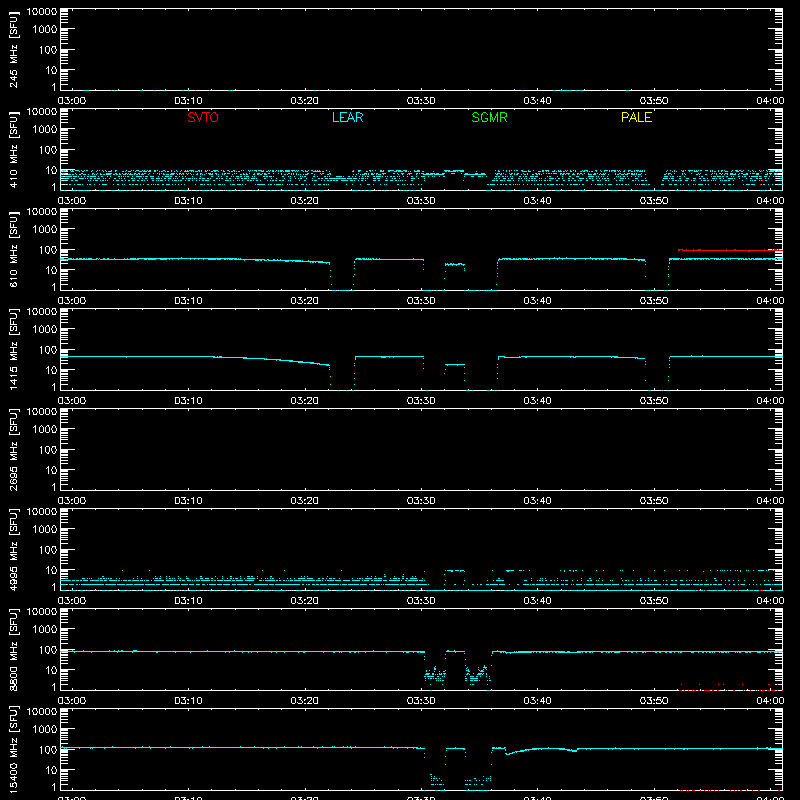Click the 1000 tick of the 2695 MHz panel
Viewport: 800px width, 800px height.
45,430
